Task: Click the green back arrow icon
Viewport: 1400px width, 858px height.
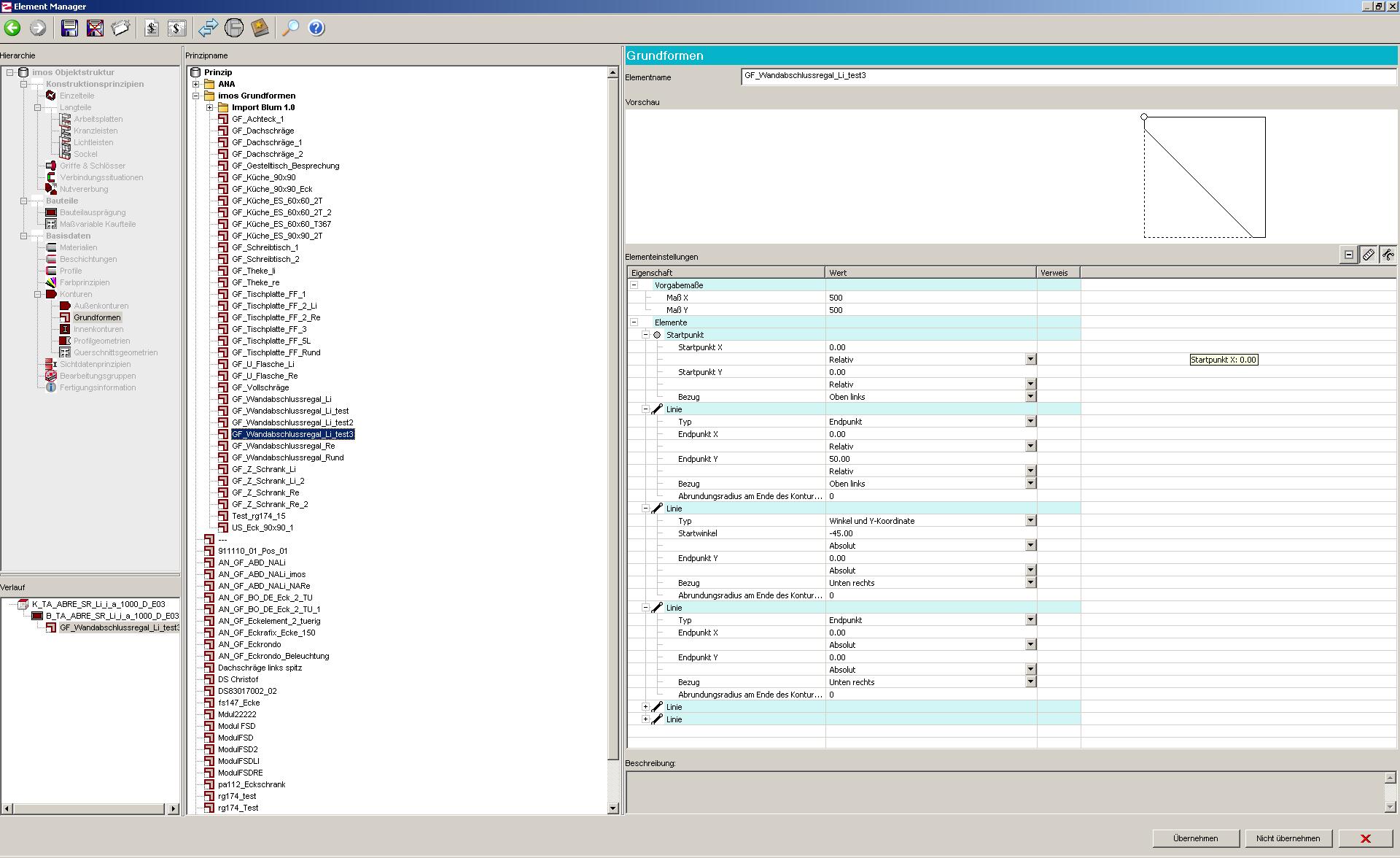Action: (x=12, y=28)
